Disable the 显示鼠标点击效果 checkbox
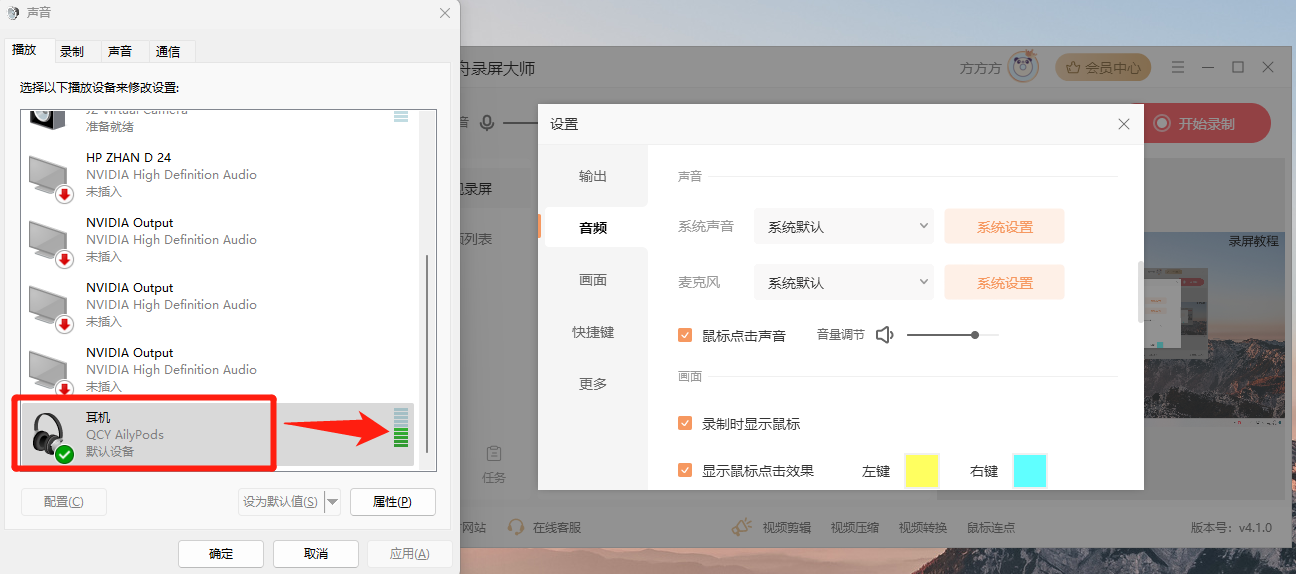This screenshot has height=574, width=1296. coord(685,470)
